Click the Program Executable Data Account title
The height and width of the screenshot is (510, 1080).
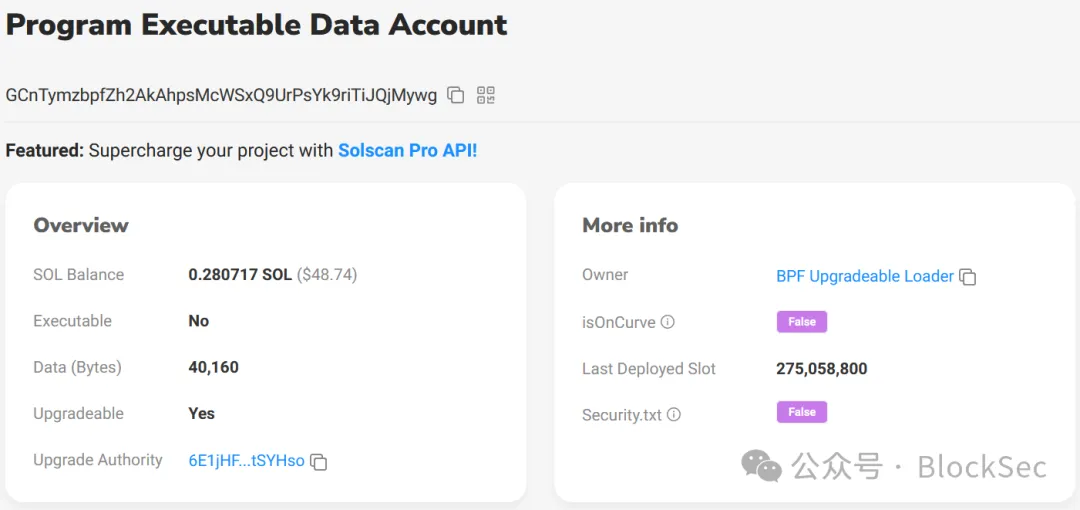tap(256, 26)
